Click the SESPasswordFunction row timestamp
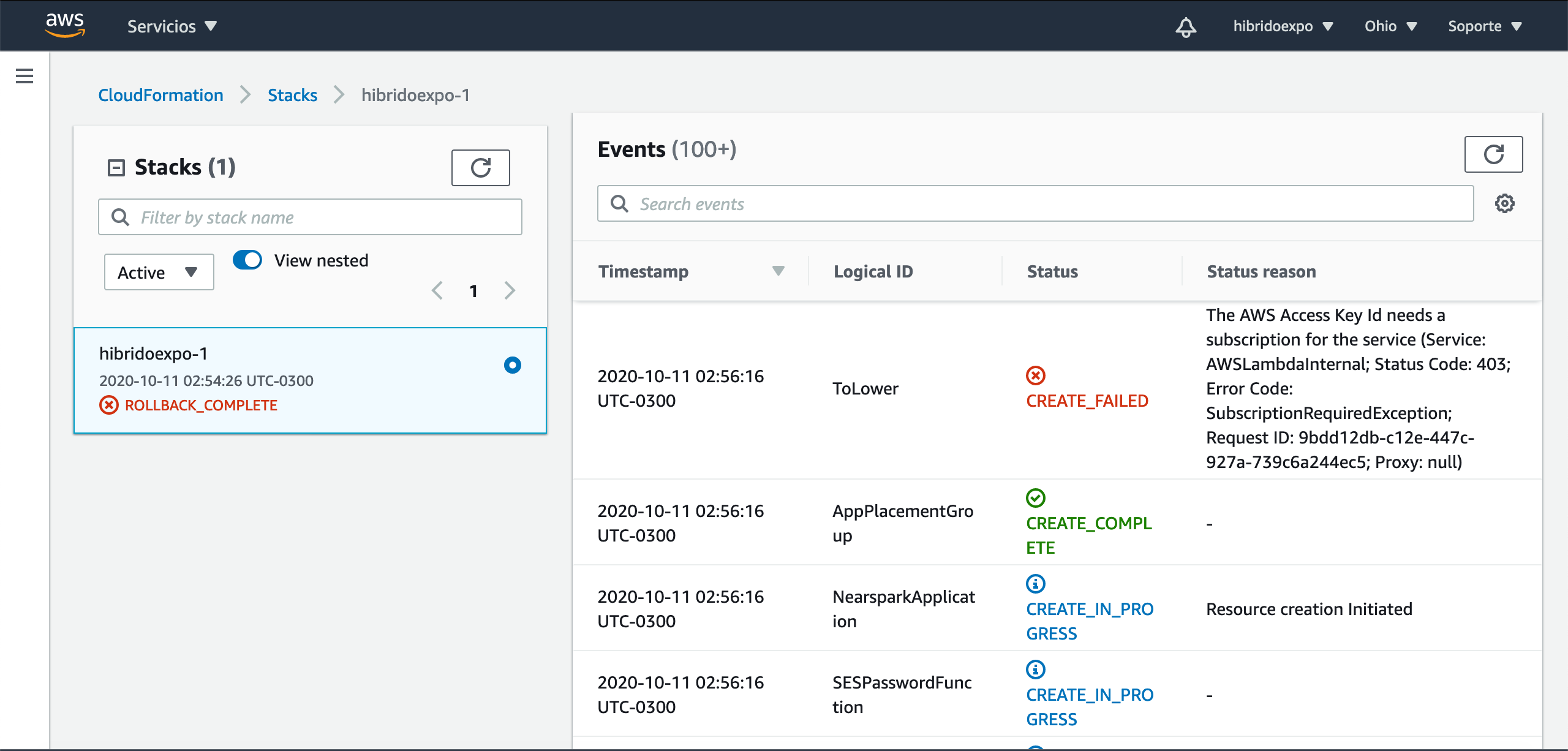The width and height of the screenshot is (1568, 751). 680,694
